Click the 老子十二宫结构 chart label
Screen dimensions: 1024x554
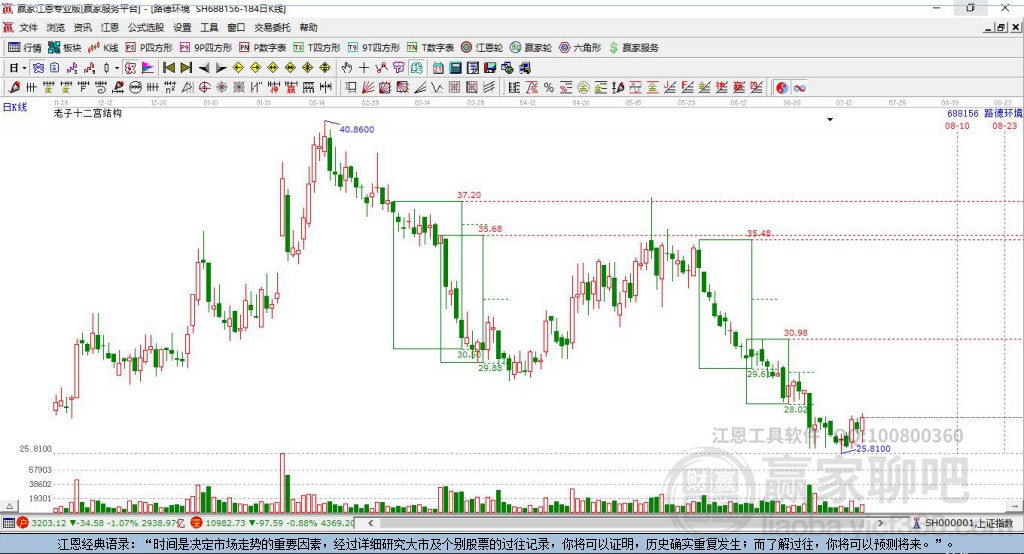88,113
